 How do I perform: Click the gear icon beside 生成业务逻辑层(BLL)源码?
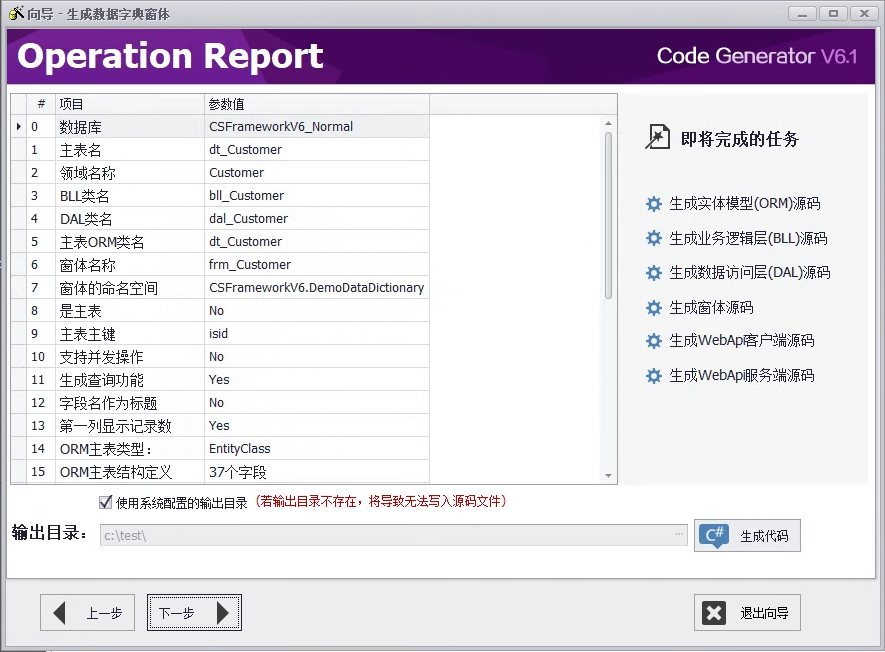click(x=654, y=238)
